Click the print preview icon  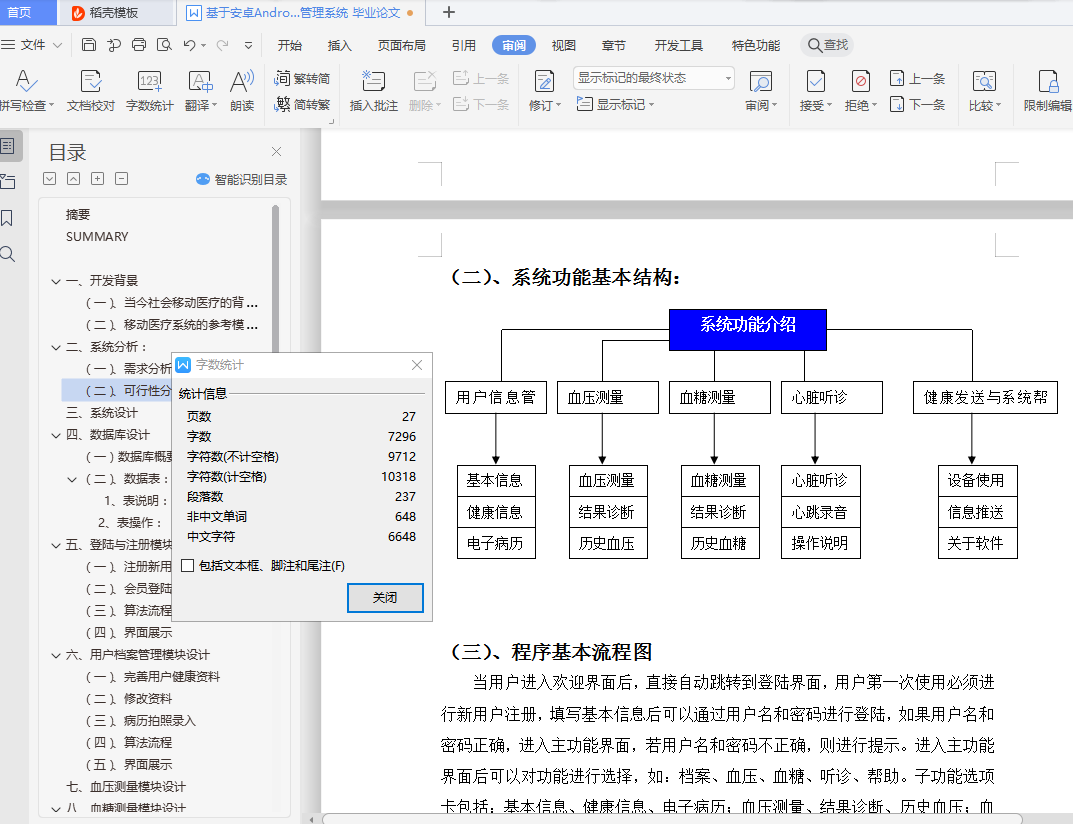pyautogui.click(x=164, y=45)
